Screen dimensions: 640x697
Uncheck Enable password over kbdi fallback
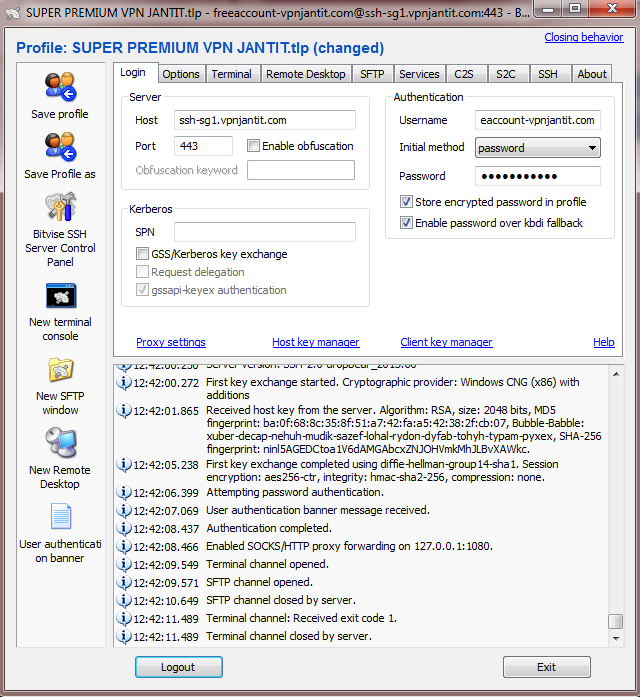click(406, 223)
